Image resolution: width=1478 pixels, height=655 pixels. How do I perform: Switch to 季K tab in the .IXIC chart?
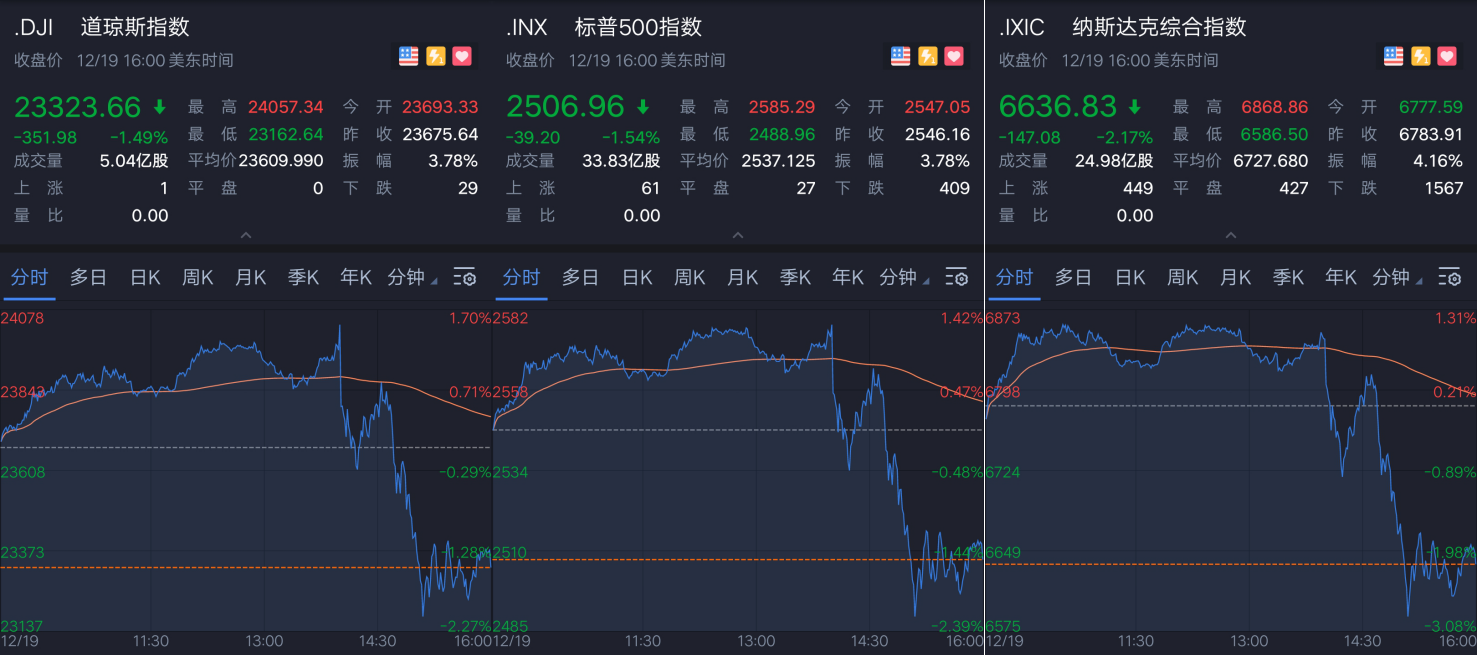click(1288, 277)
